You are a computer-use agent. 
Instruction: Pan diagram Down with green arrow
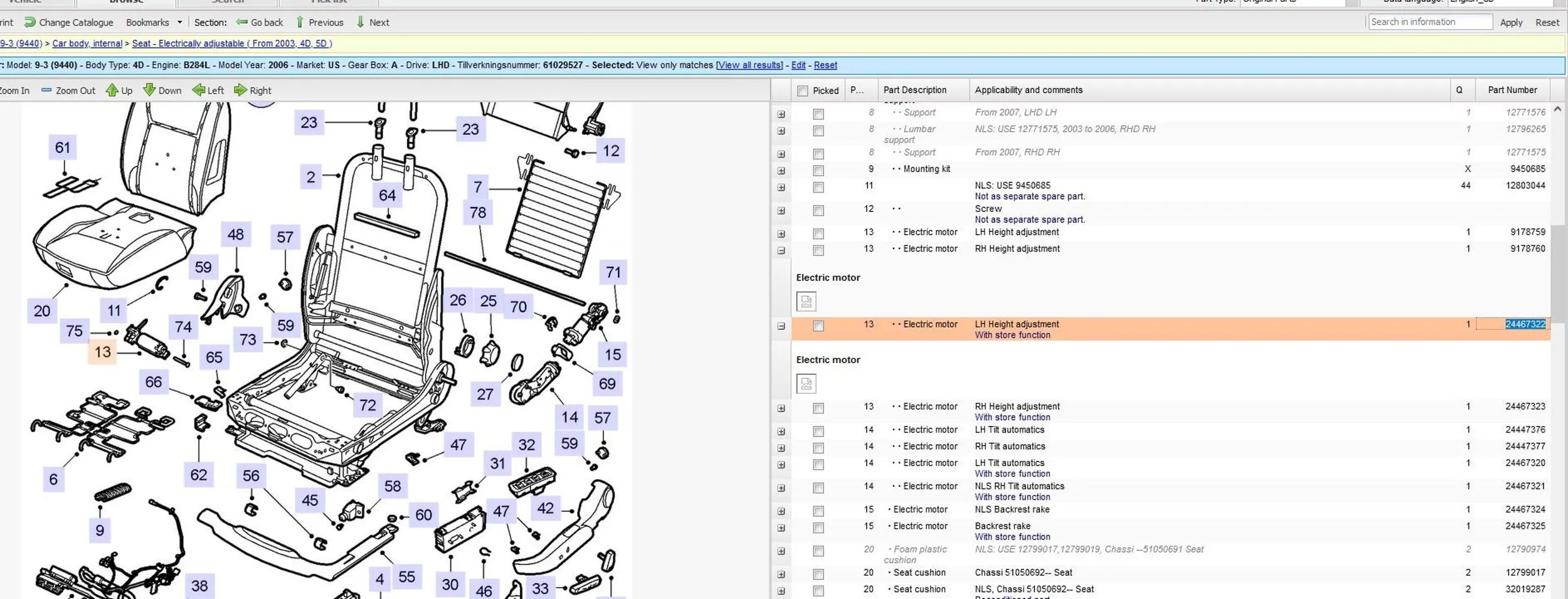(149, 90)
